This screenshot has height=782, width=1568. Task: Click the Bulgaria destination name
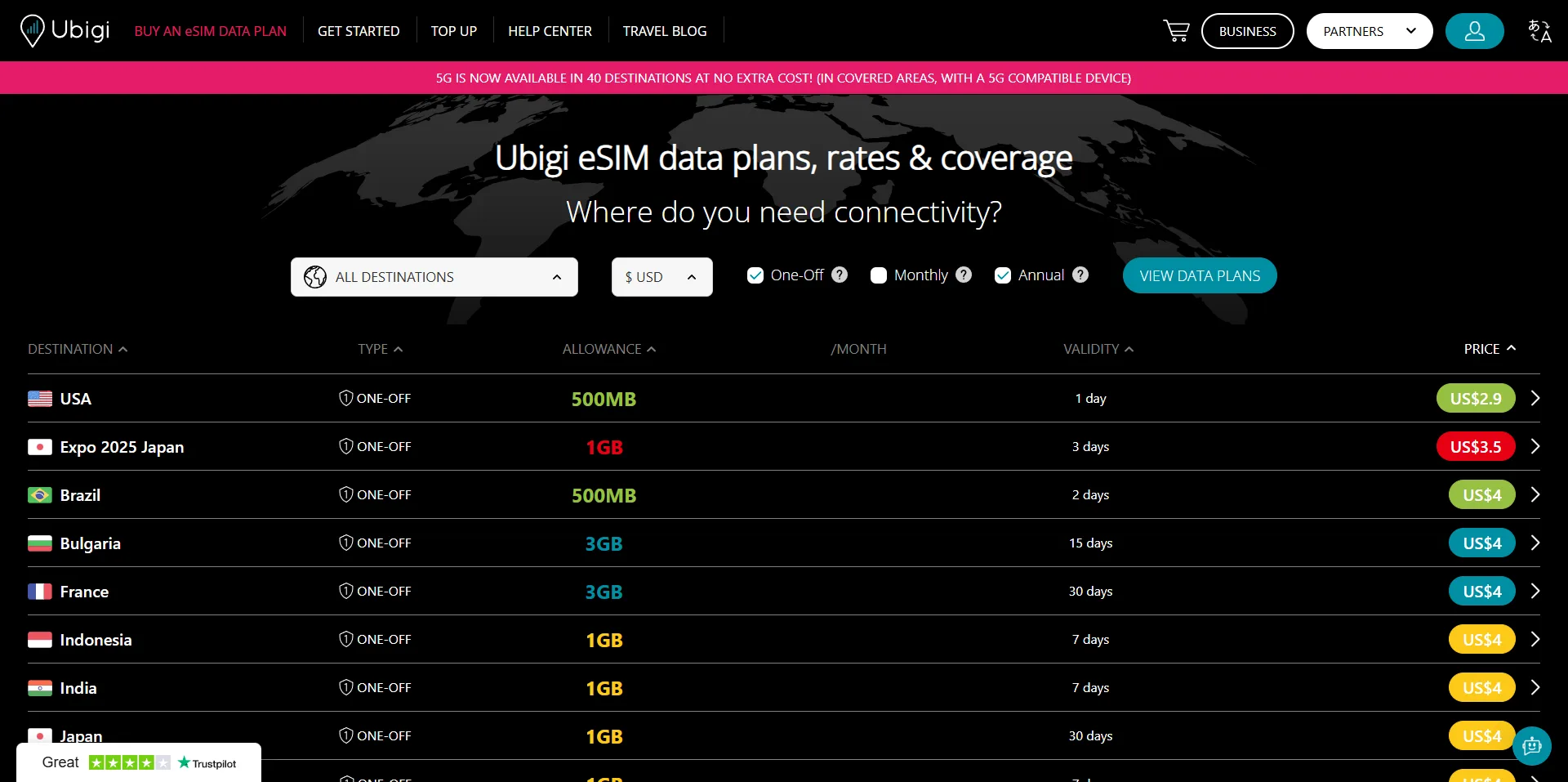click(90, 543)
